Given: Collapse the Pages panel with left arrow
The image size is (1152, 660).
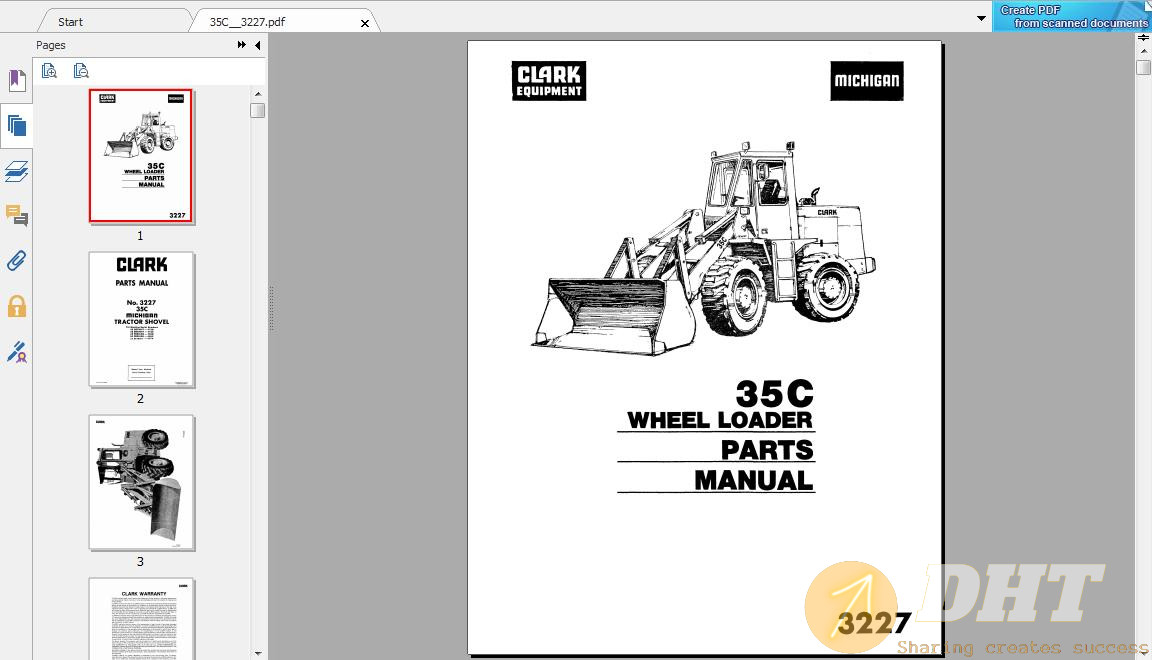Looking at the screenshot, I should tap(258, 45).
